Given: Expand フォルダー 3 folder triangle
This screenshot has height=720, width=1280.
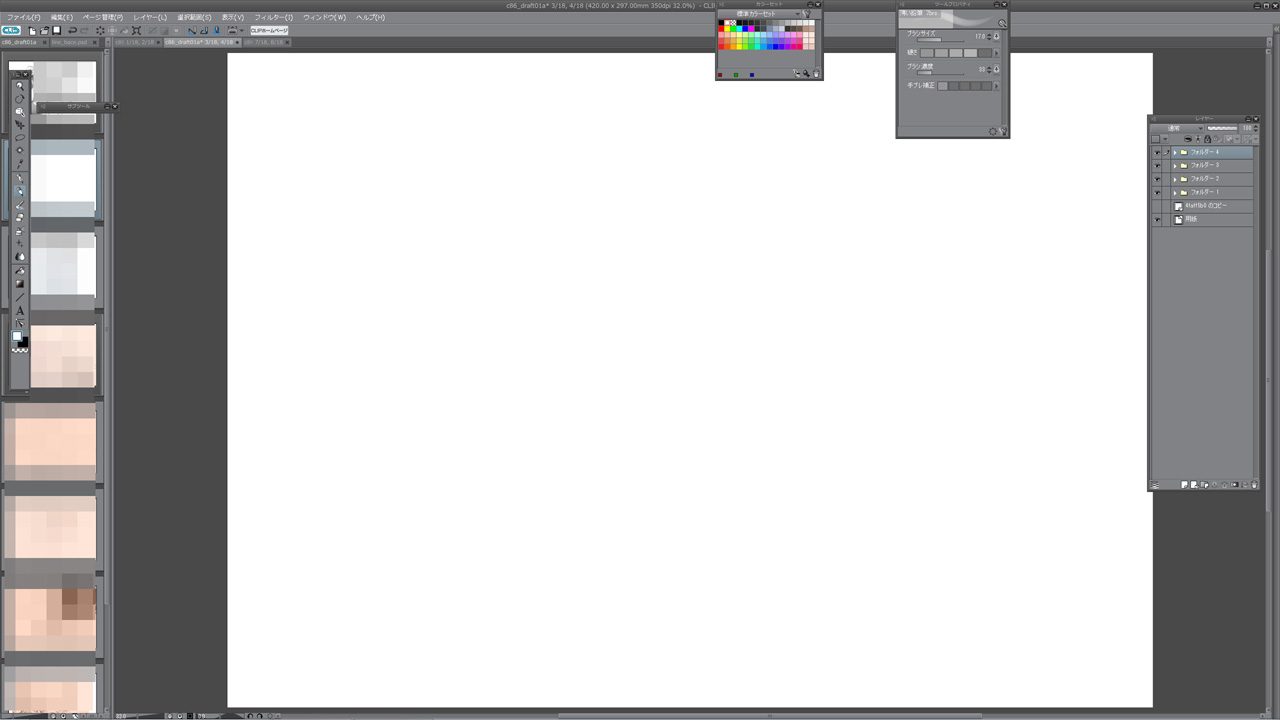Looking at the screenshot, I should [1175, 165].
